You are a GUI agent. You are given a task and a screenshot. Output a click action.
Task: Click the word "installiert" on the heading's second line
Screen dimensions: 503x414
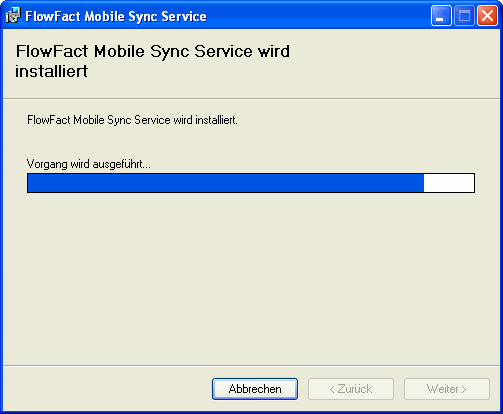51,71
